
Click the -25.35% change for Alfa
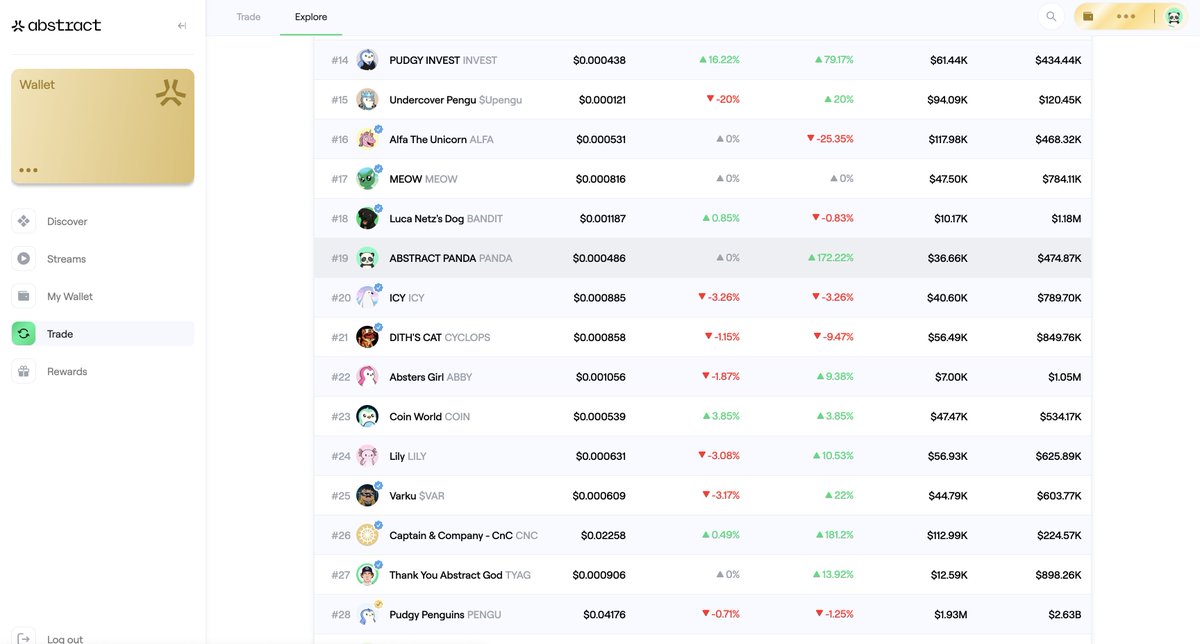830,139
